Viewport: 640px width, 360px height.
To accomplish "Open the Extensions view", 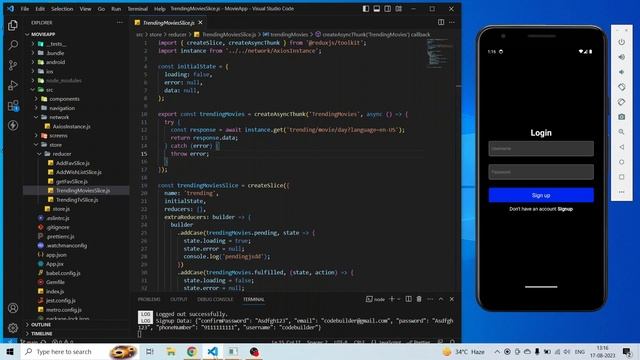I will [13, 106].
